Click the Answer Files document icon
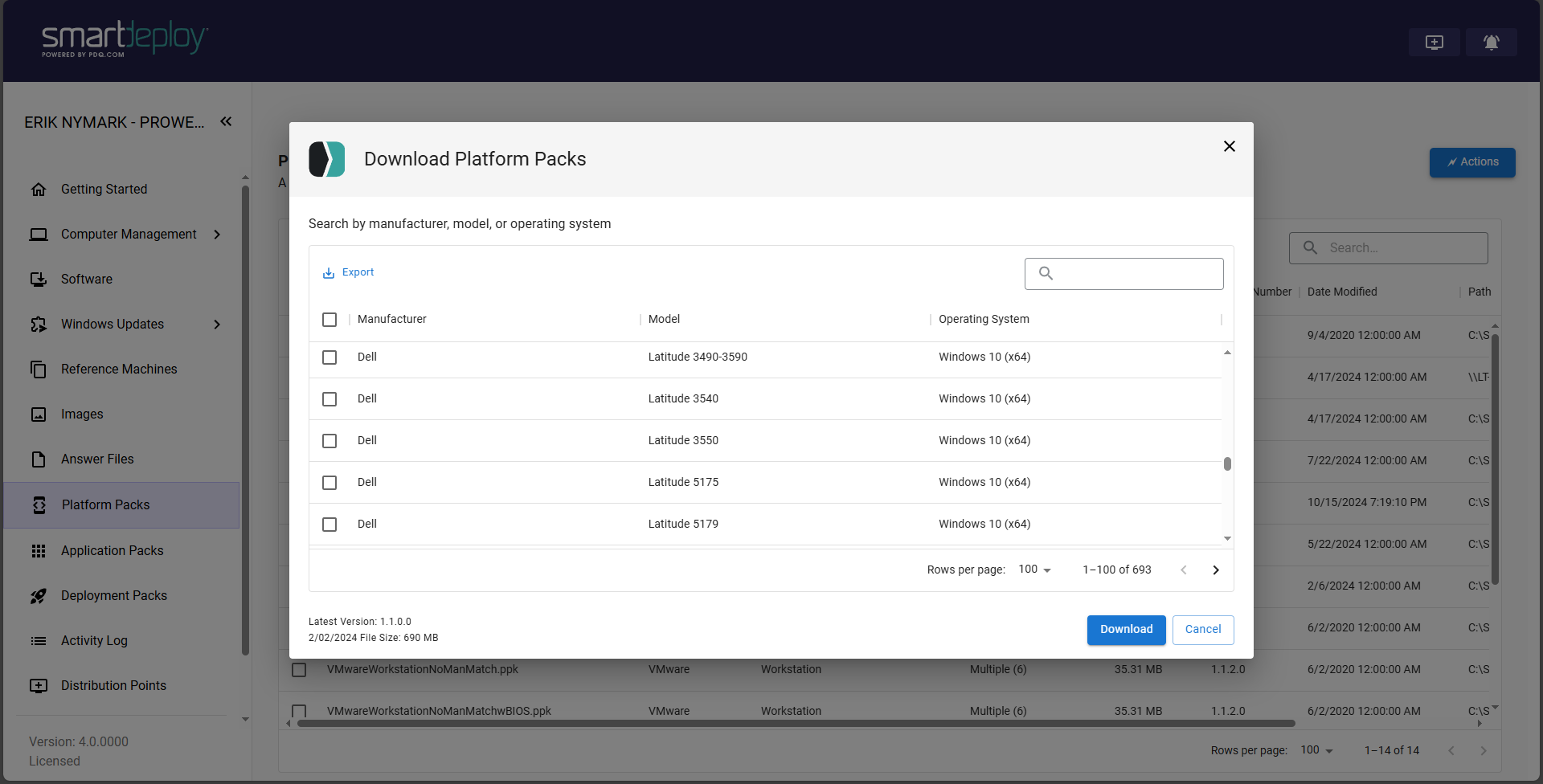The height and width of the screenshot is (784, 1543). coord(39,459)
